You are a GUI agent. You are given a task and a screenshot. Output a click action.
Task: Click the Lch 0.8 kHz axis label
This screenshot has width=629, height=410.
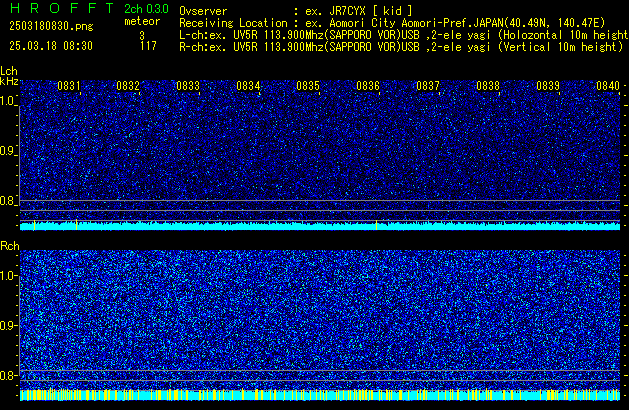click(x=7, y=201)
